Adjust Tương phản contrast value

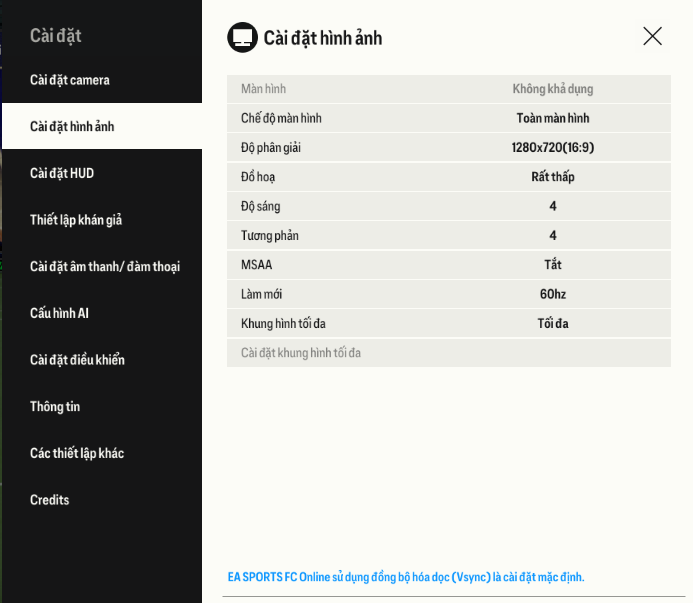pyautogui.click(x=552, y=236)
